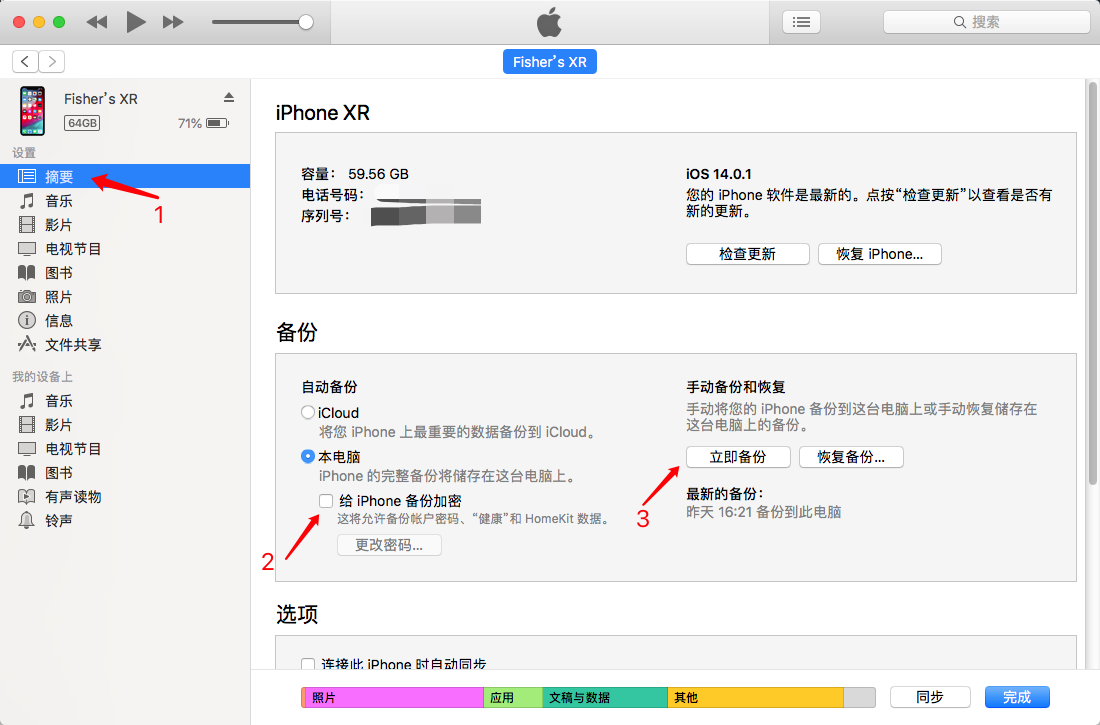The height and width of the screenshot is (725, 1100).
Task: Click the 检查更新 button
Action: [x=747, y=254]
